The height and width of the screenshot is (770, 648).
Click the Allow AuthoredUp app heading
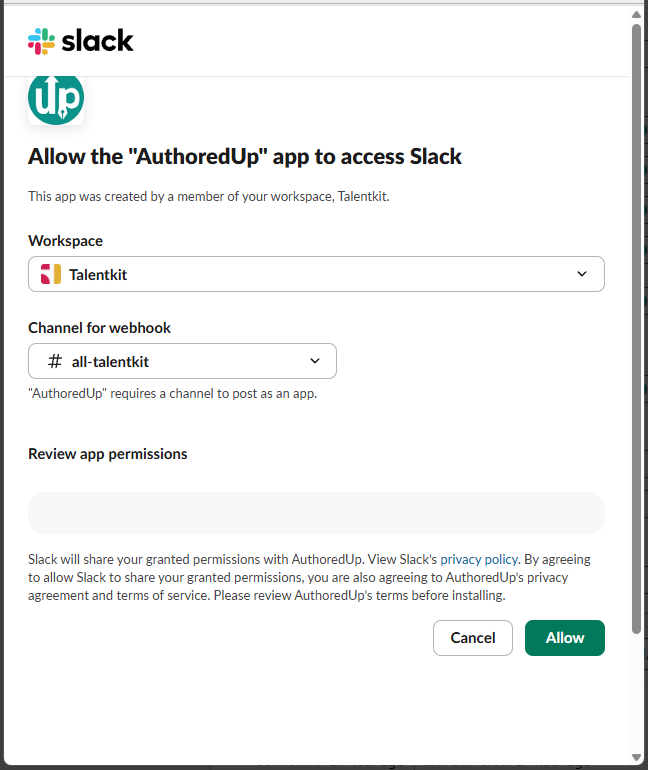(244, 157)
